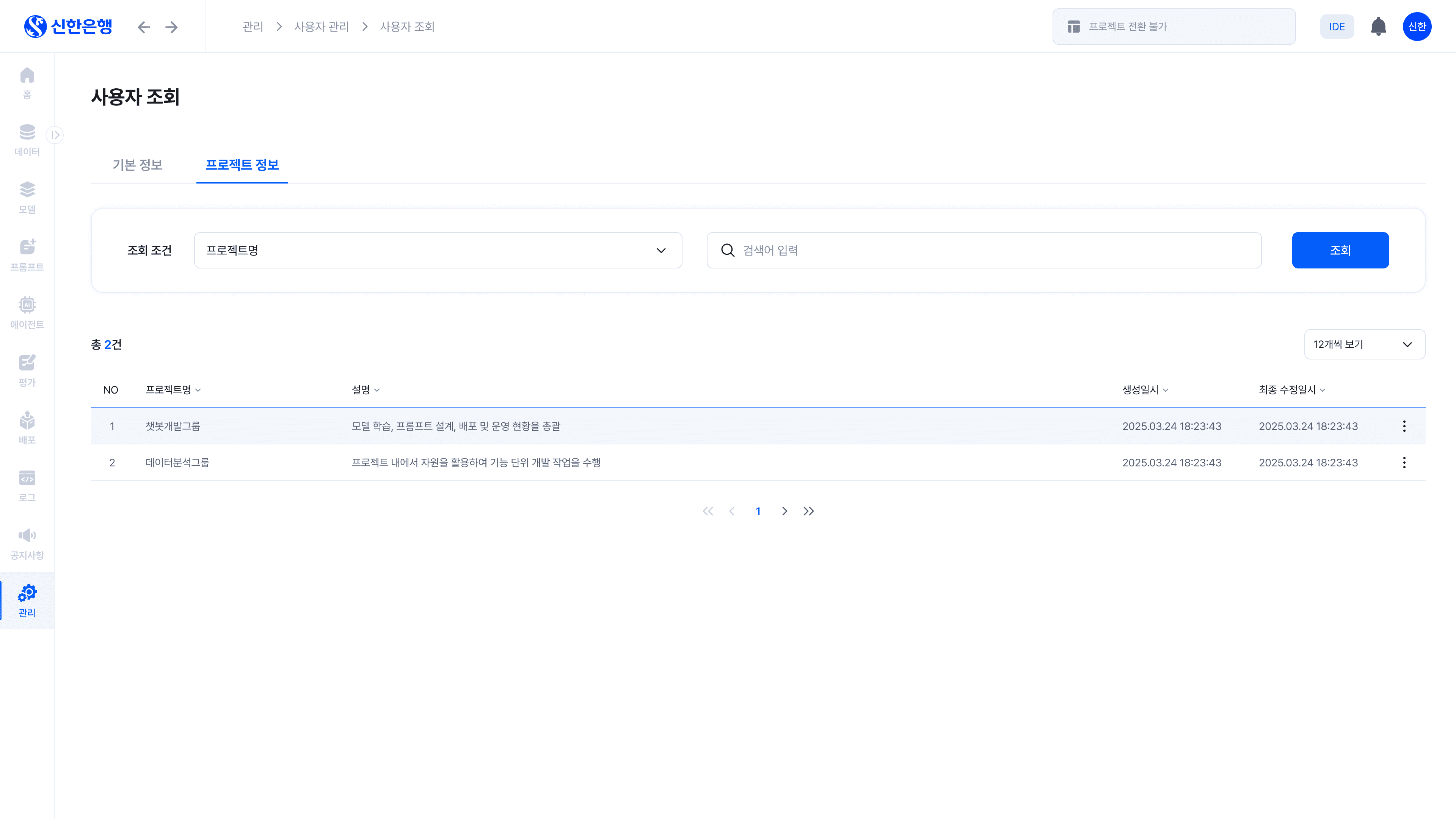Switch to the 기본 정보 tab
The image size is (1456, 819).
tap(137, 165)
